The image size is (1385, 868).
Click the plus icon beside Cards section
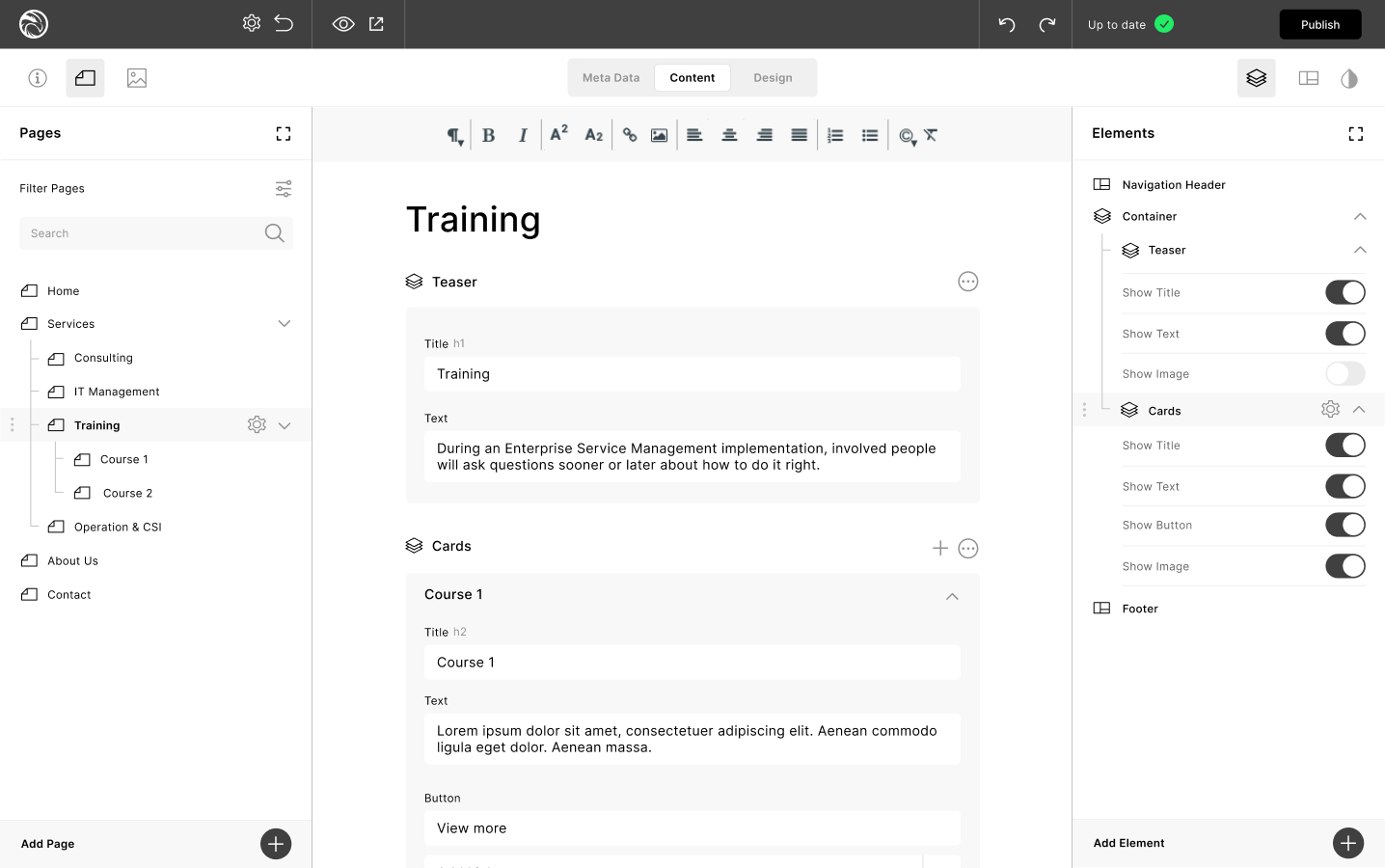click(x=940, y=548)
